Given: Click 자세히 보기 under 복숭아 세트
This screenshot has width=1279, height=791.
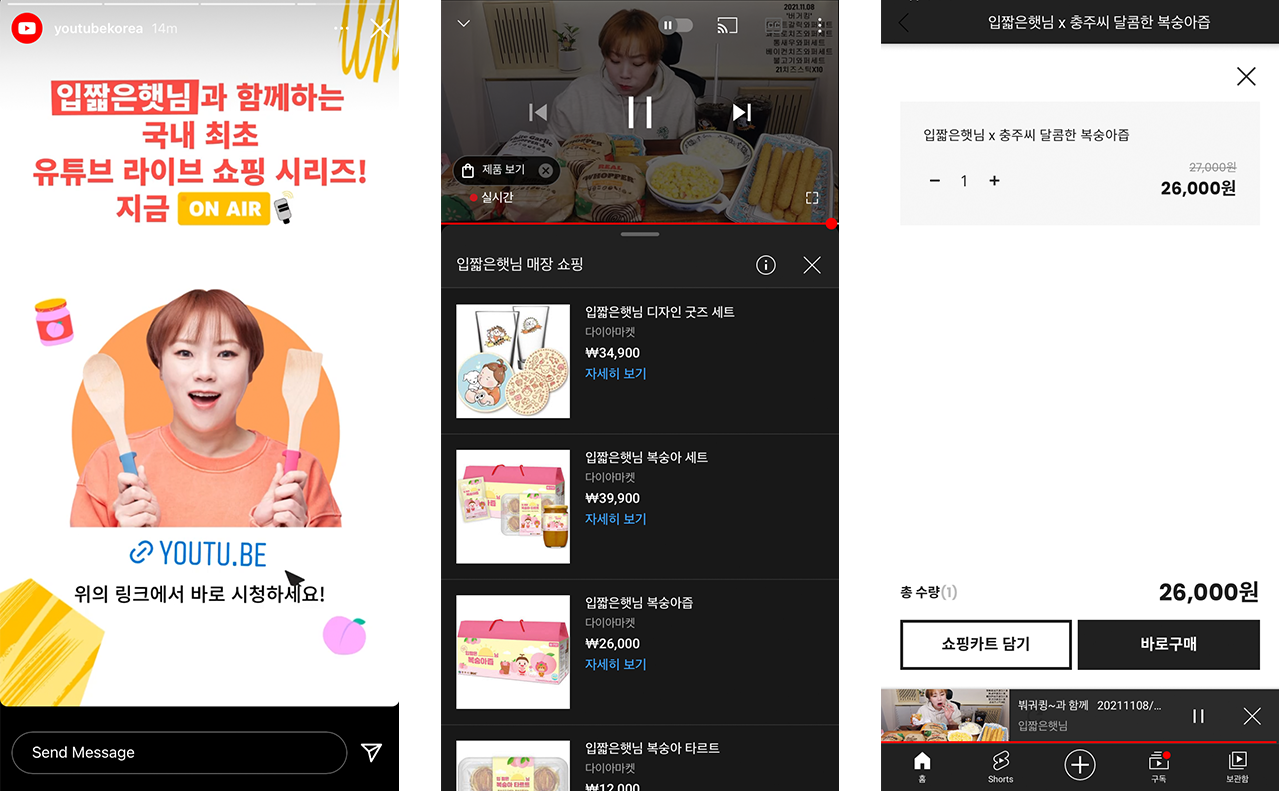Looking at the screenshot, I should 616,519.
